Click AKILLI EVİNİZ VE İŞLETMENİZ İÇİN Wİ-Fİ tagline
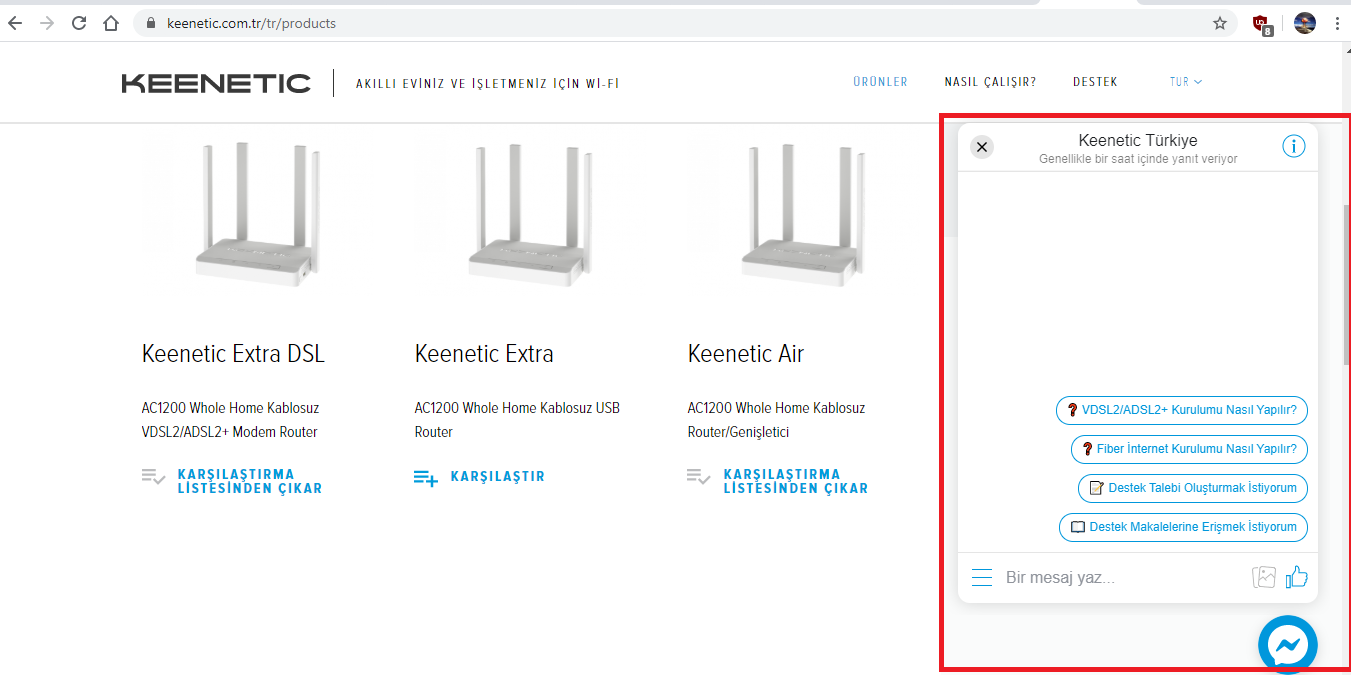The image size is (1351, 675). (488, 84)
